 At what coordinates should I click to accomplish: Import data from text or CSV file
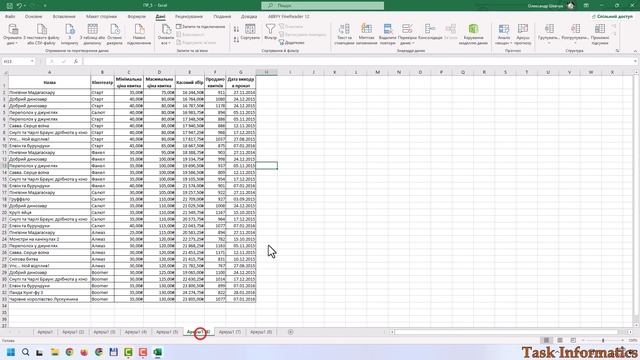click(x=41, y=34)
